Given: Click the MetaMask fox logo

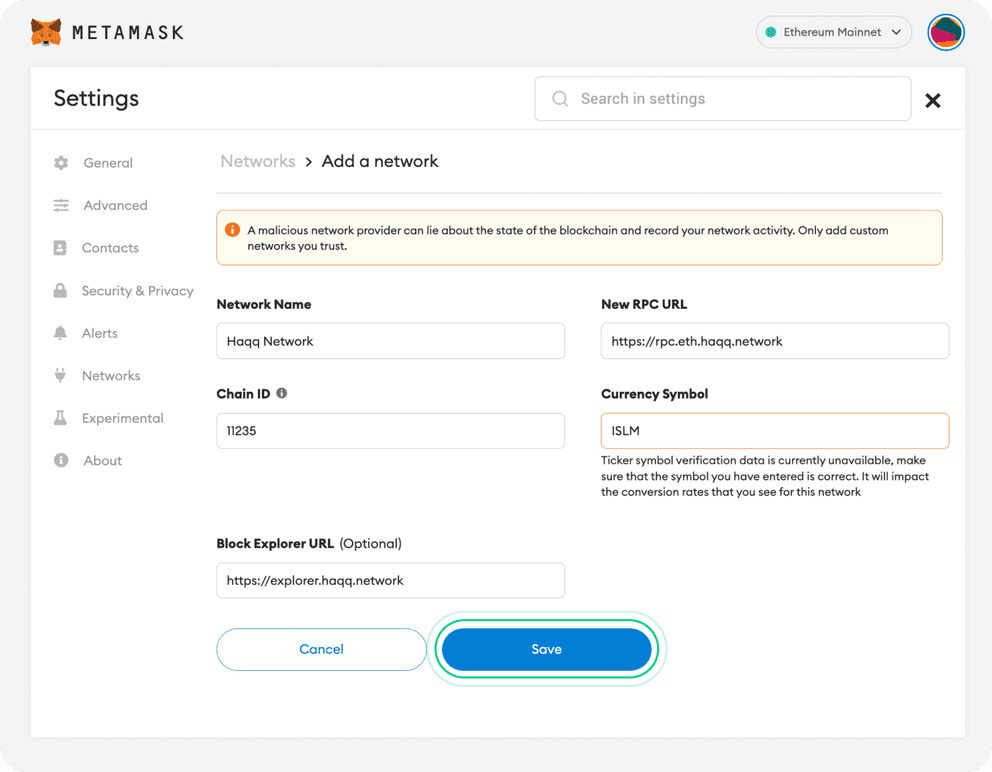Looking at the screenshot, I should [44, 31].
